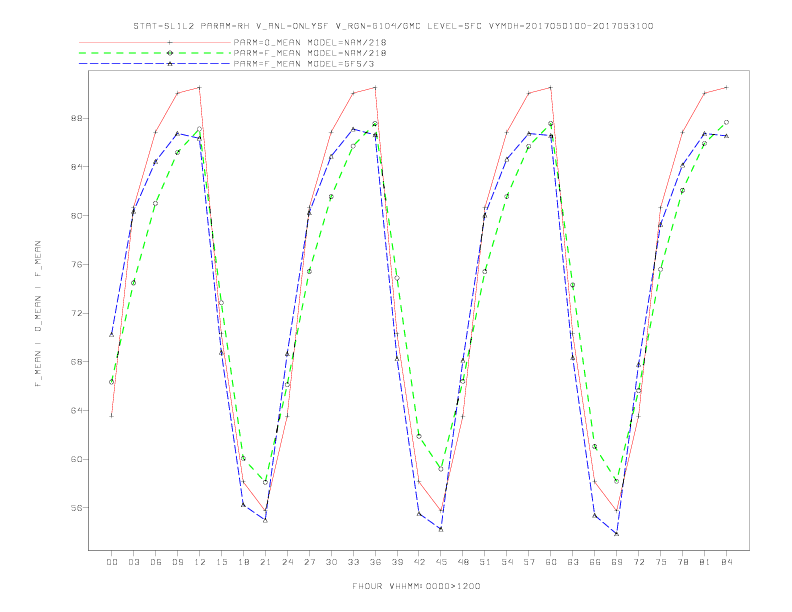
Task: Click the red solid legend line sample
Action: pos(155,42)
